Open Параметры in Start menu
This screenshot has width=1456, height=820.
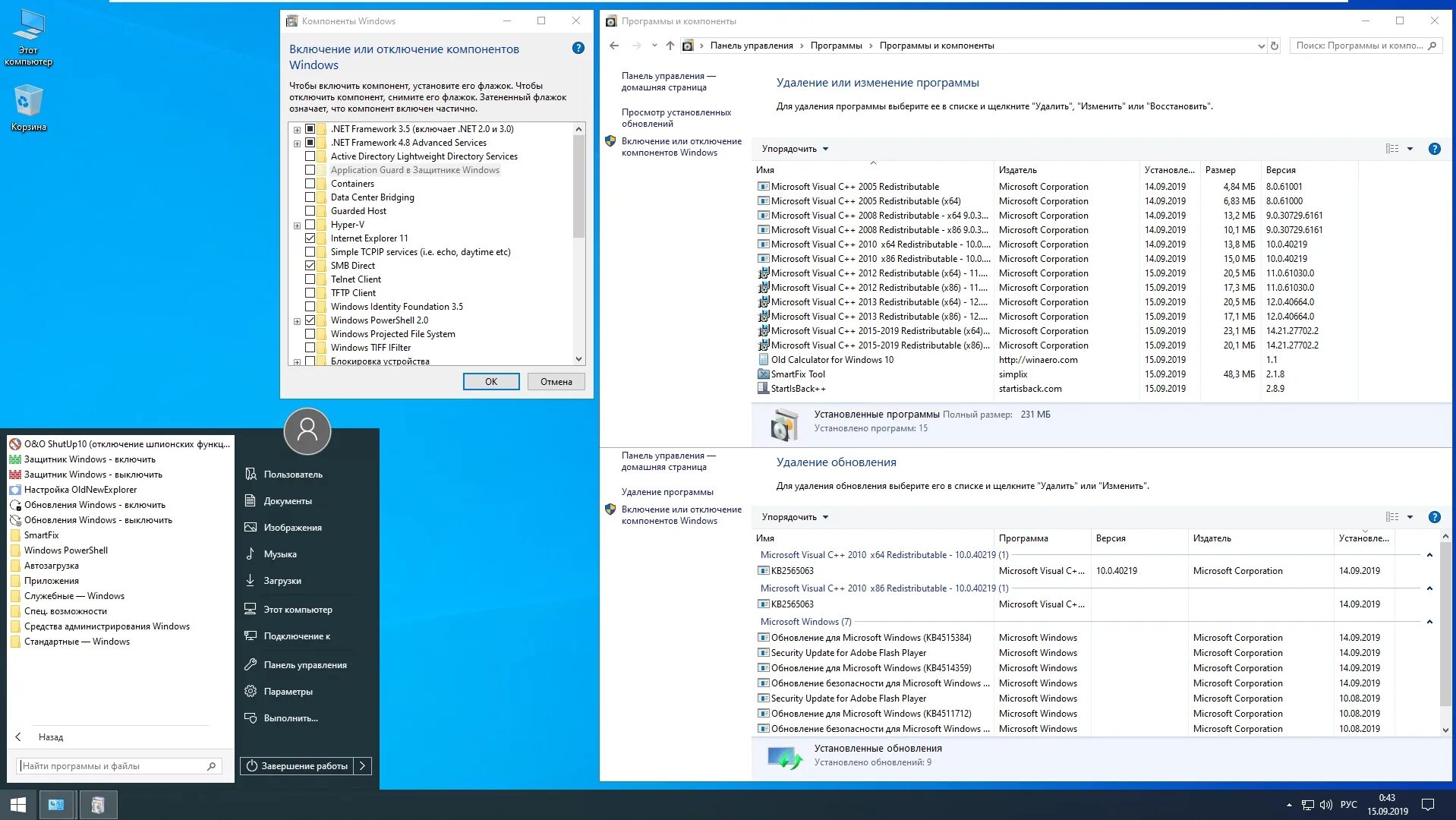[x=288, y=692]
